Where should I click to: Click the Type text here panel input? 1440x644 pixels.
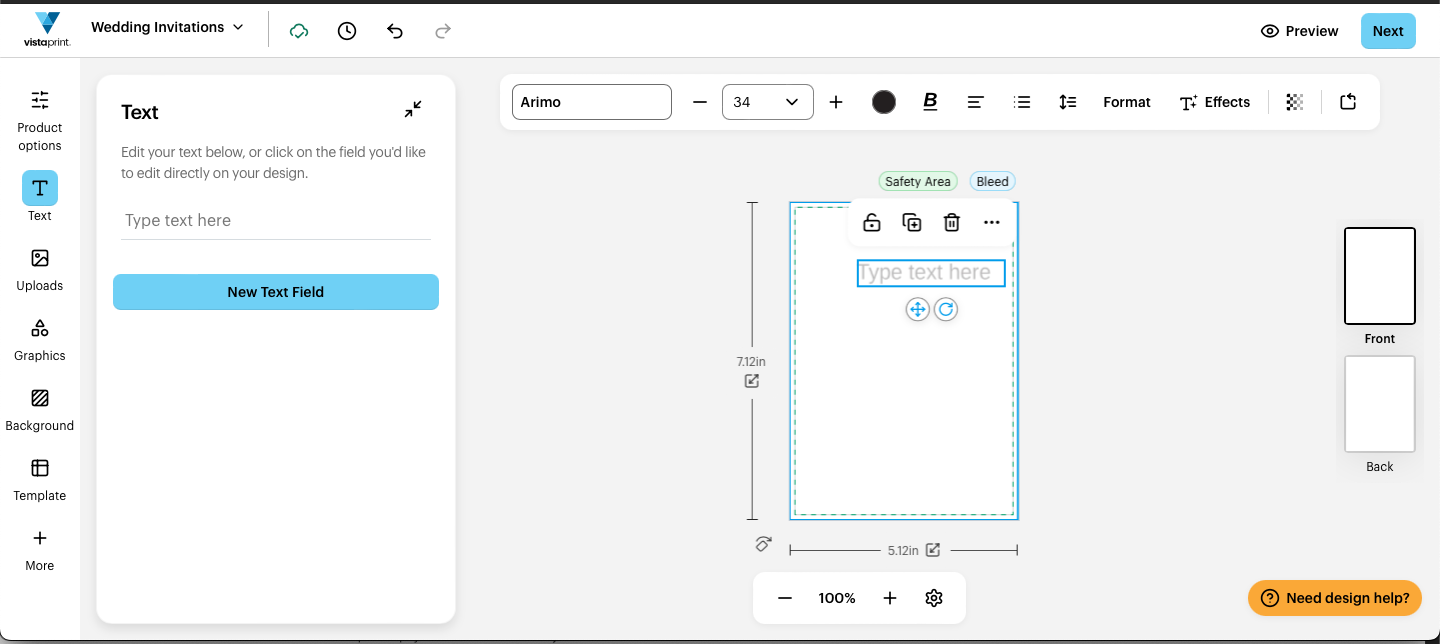pos(276,220)
